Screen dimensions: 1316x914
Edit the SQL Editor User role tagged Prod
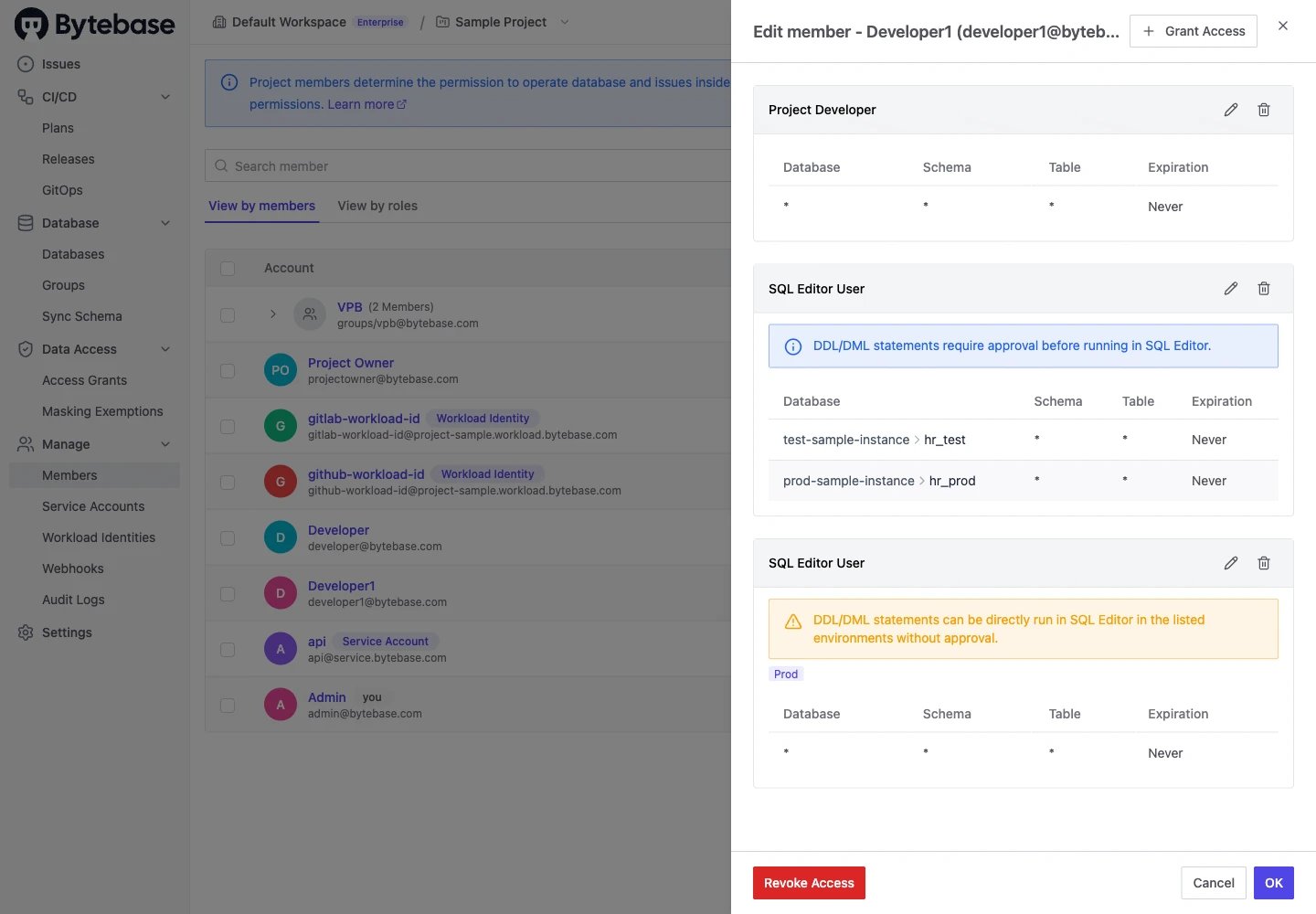(x=1231, y=563)
